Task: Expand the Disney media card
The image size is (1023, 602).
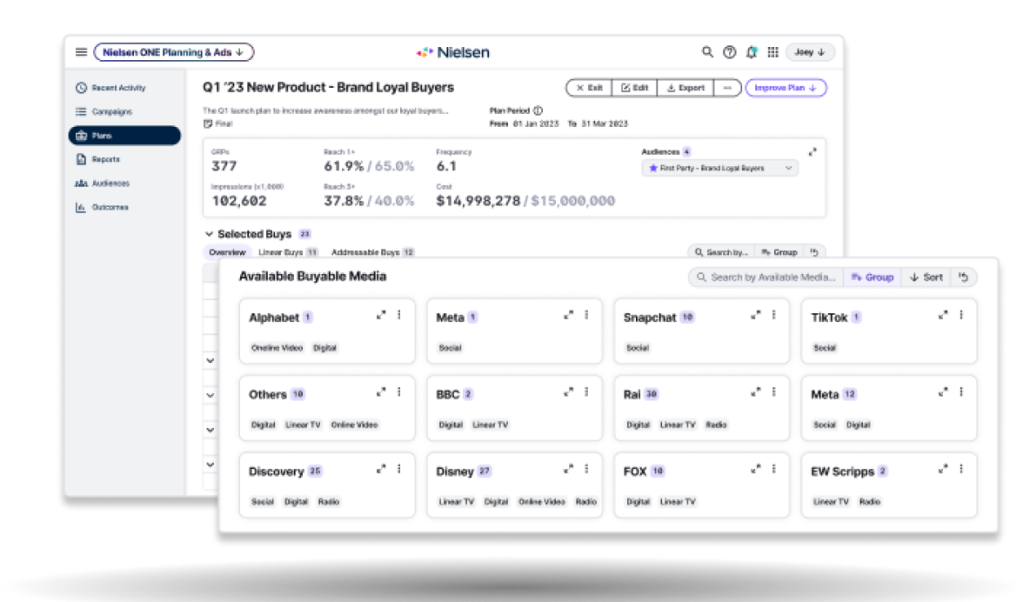Action: click(568, 469)
